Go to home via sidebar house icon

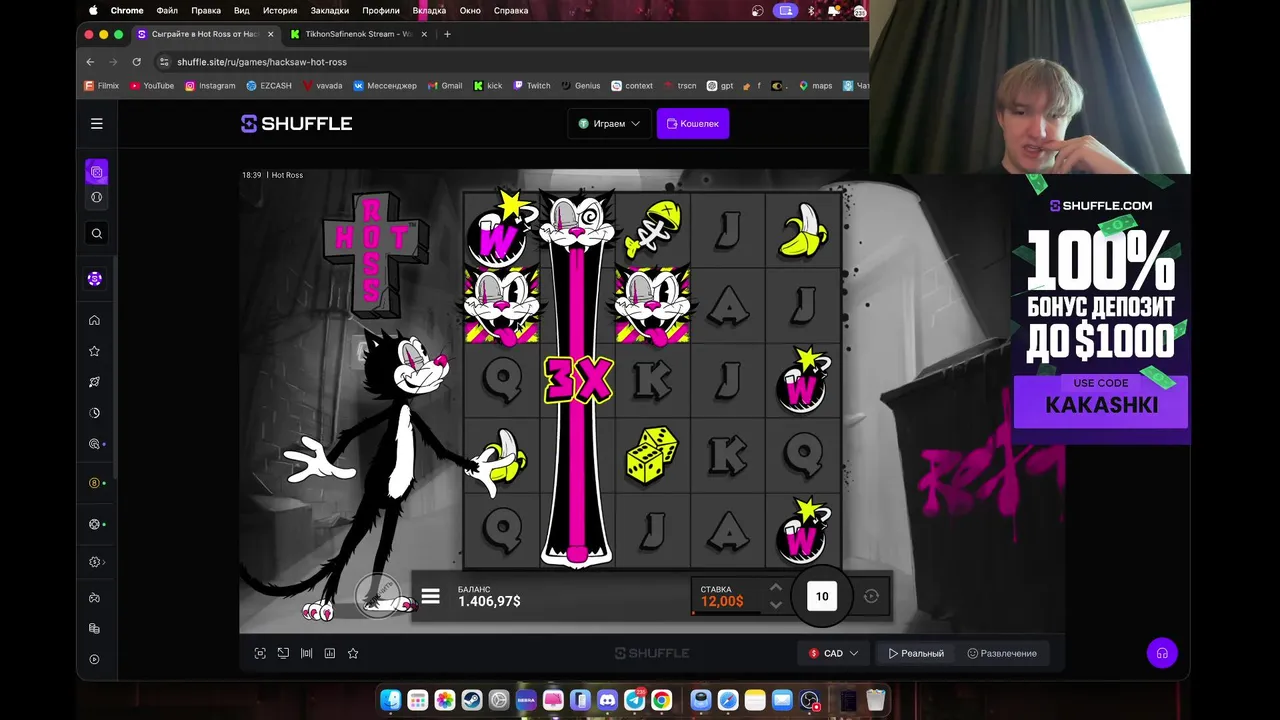(95, 320)
